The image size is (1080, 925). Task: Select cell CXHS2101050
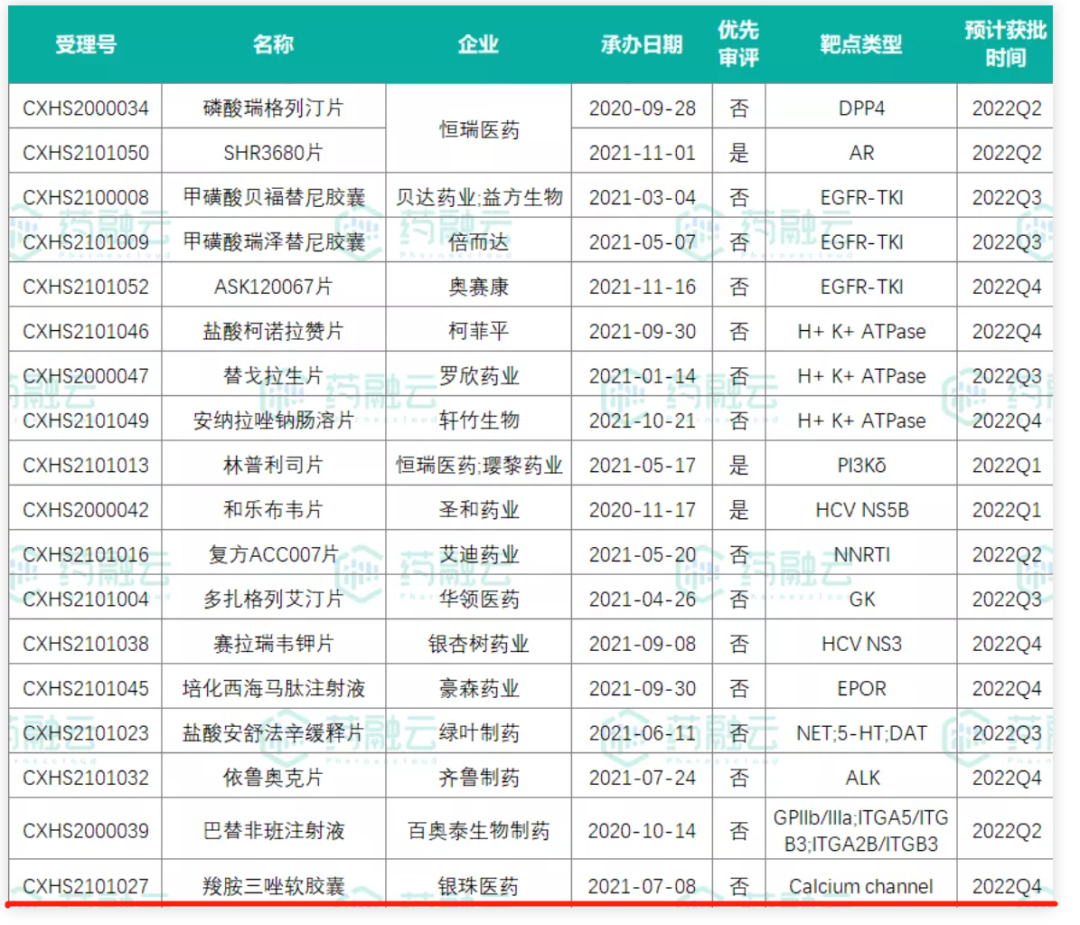85,152
